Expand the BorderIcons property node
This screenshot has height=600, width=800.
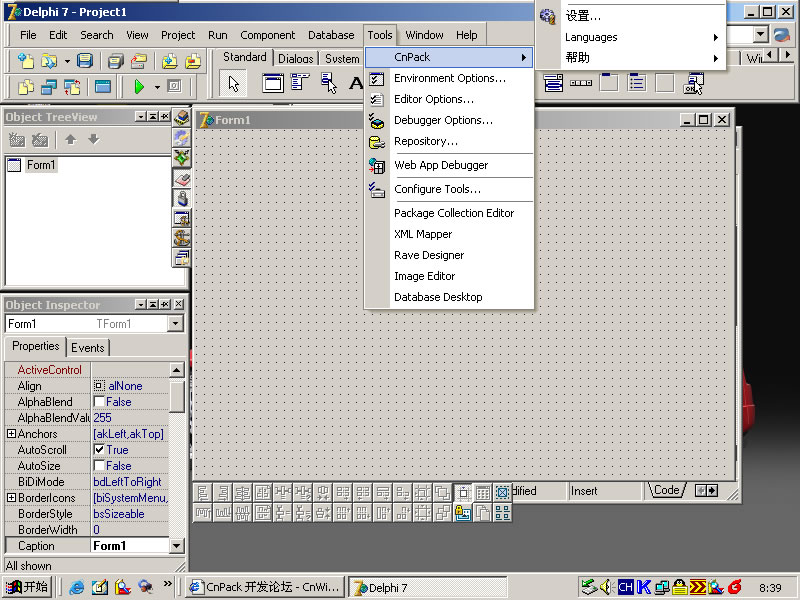11,498
